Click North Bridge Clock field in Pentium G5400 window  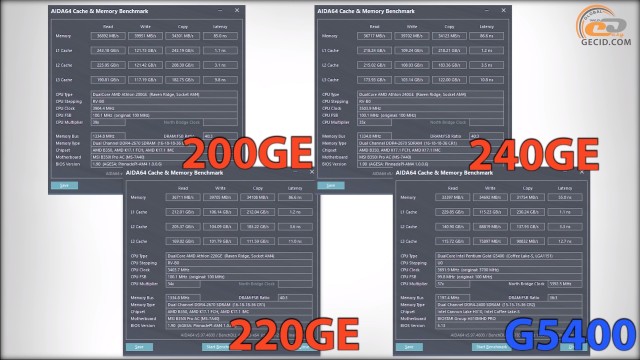pos(565,284)
